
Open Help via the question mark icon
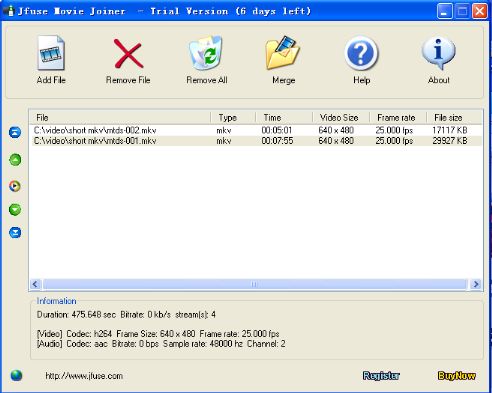pos(361,53)
